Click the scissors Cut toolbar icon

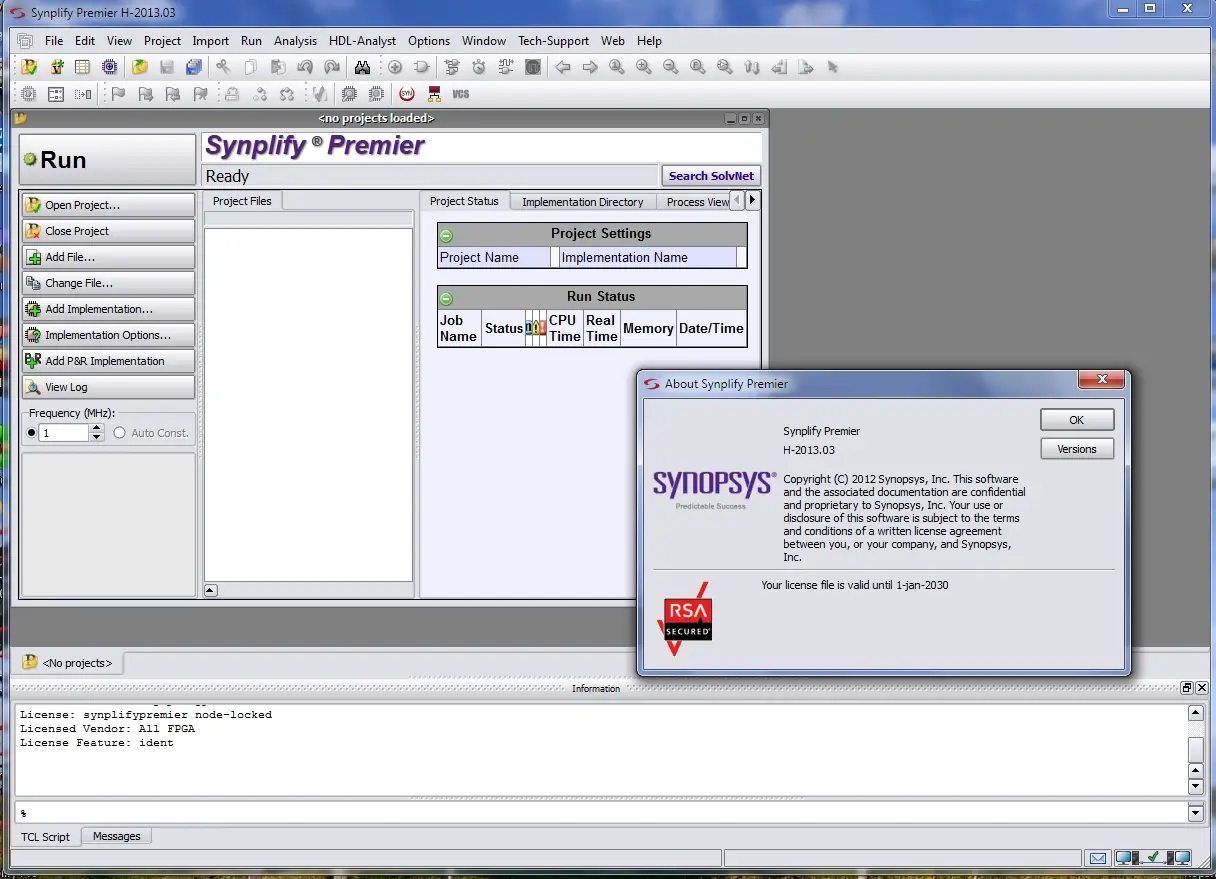pos(223,68)
